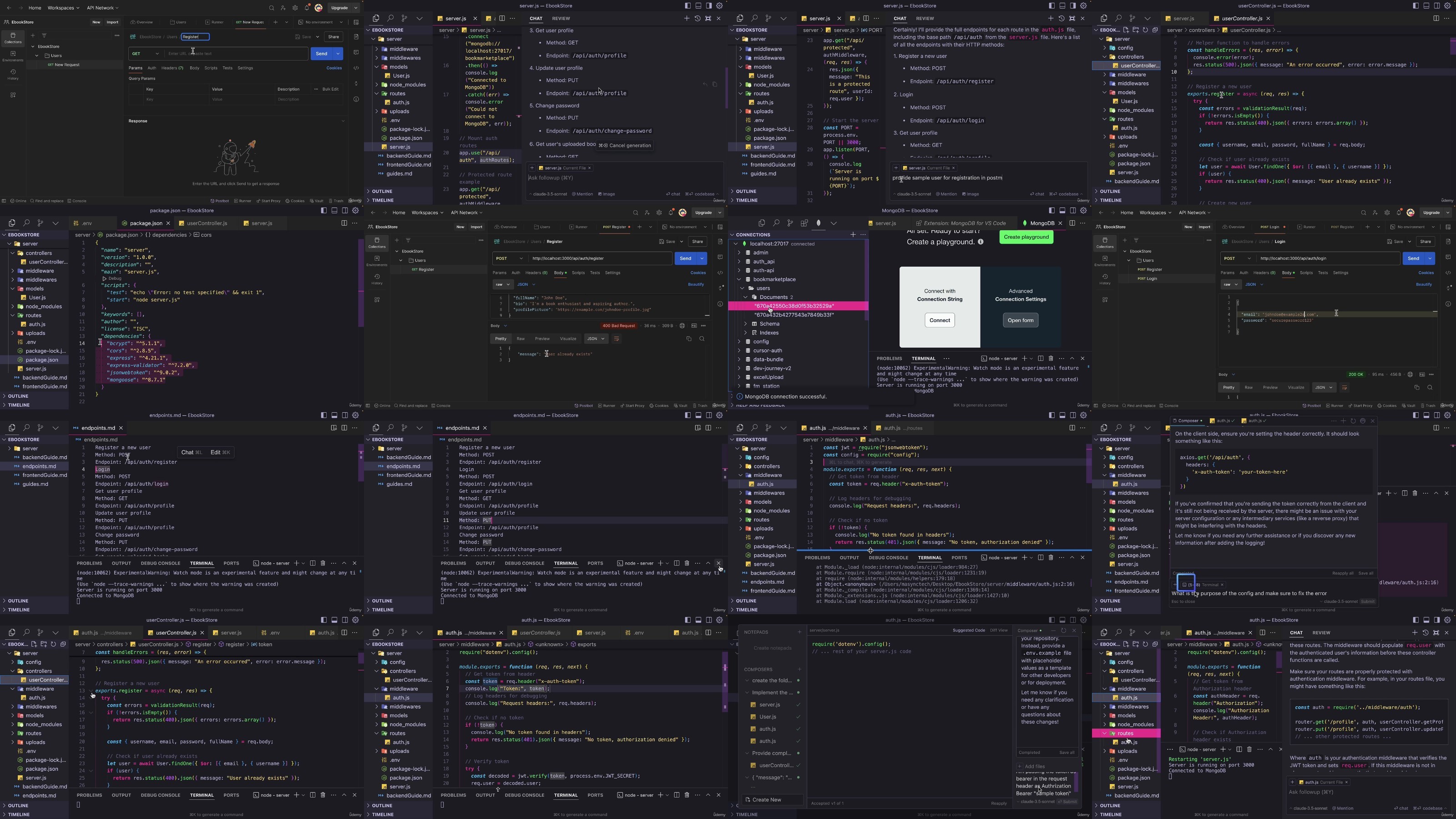Image resolution: width=1456 pixels, height=819 pixels.
Task: Switch to Diff View in the Composer panel
Action: click(x=998, y=630)
